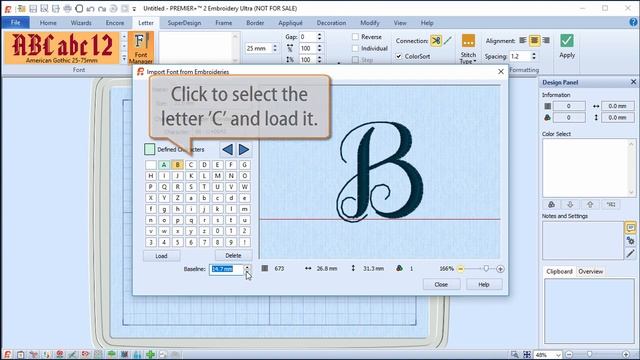The width and height of the screenshot is (640, 360).
Task: Expand the font gallery dropdown
Action: 124,59
